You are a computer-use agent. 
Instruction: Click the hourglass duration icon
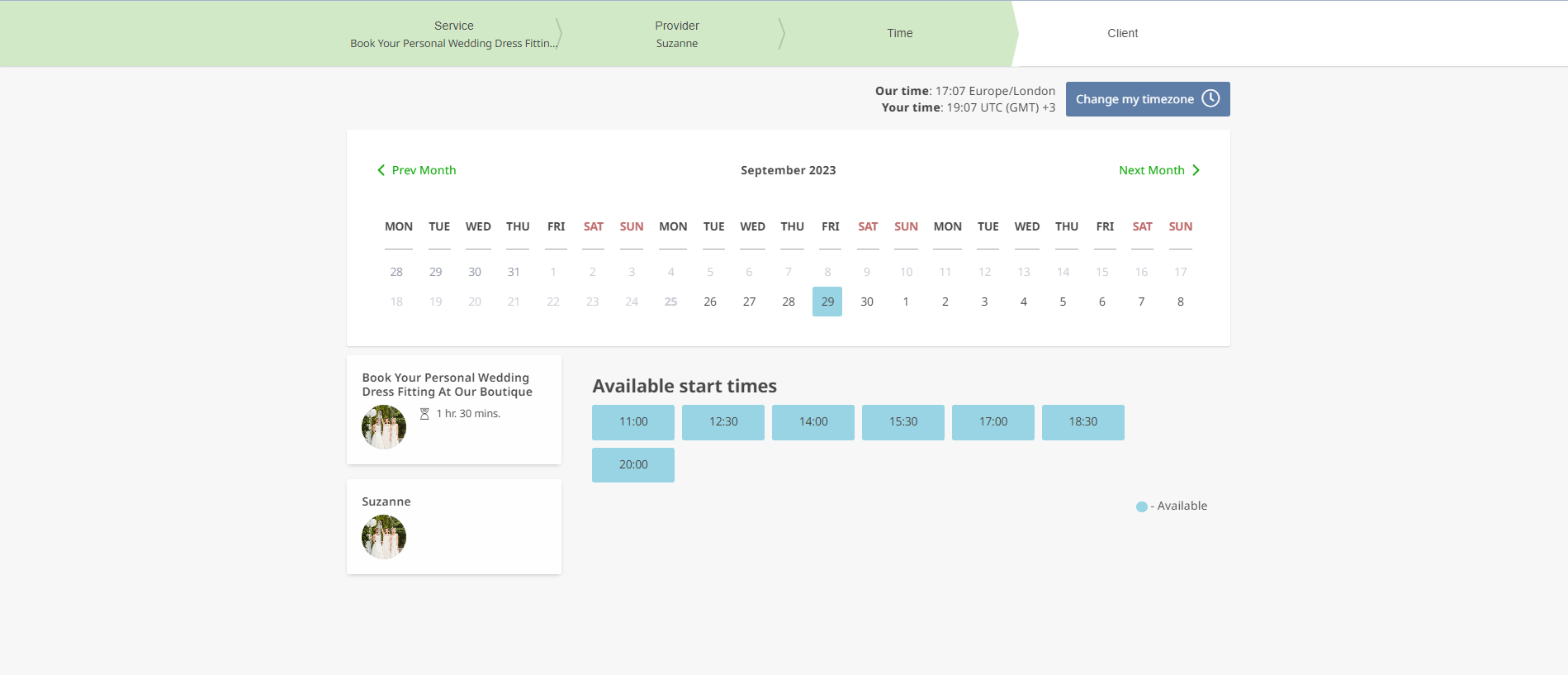424,414
